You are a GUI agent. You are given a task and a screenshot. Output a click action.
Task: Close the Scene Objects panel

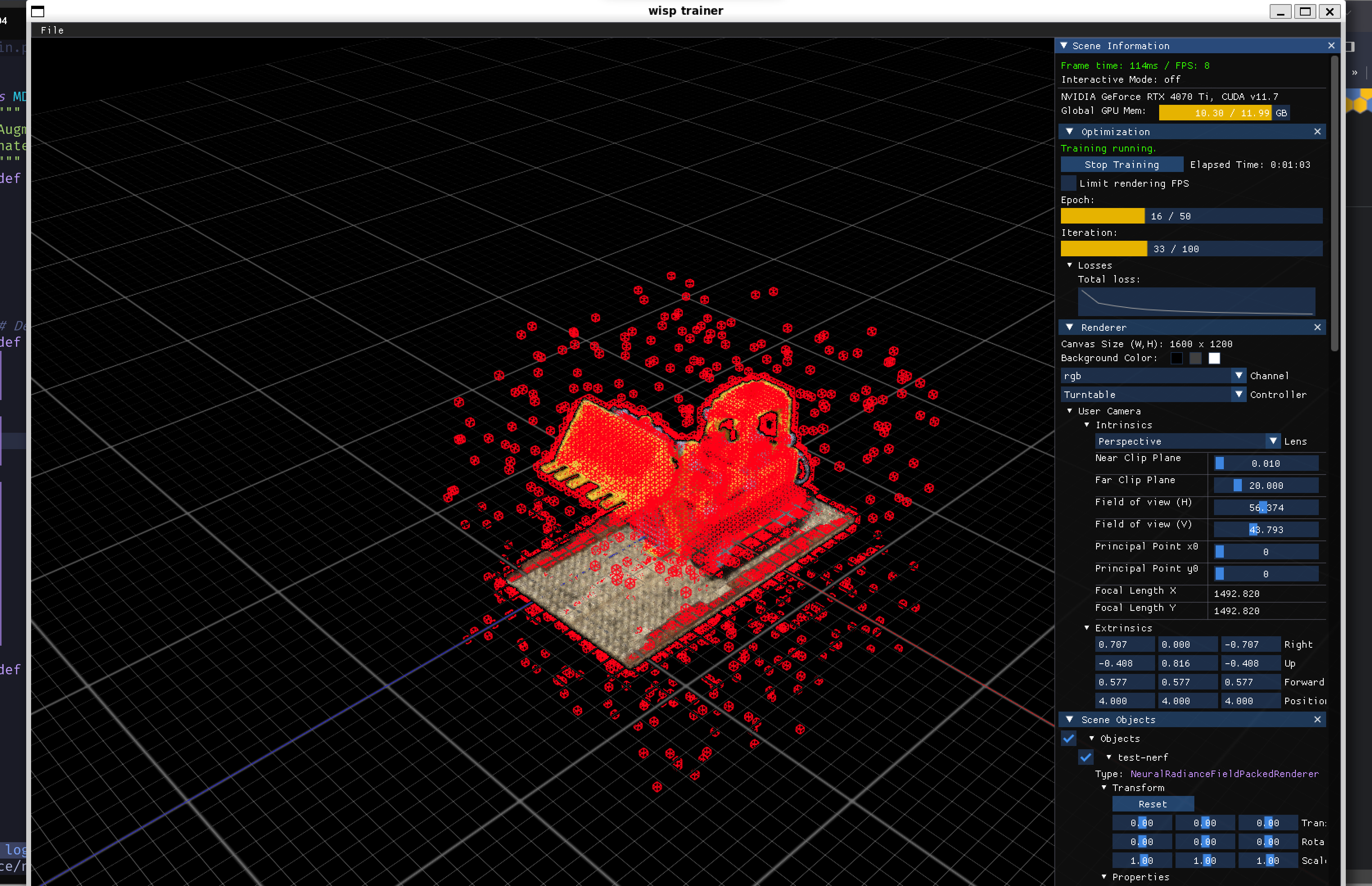1317,719
